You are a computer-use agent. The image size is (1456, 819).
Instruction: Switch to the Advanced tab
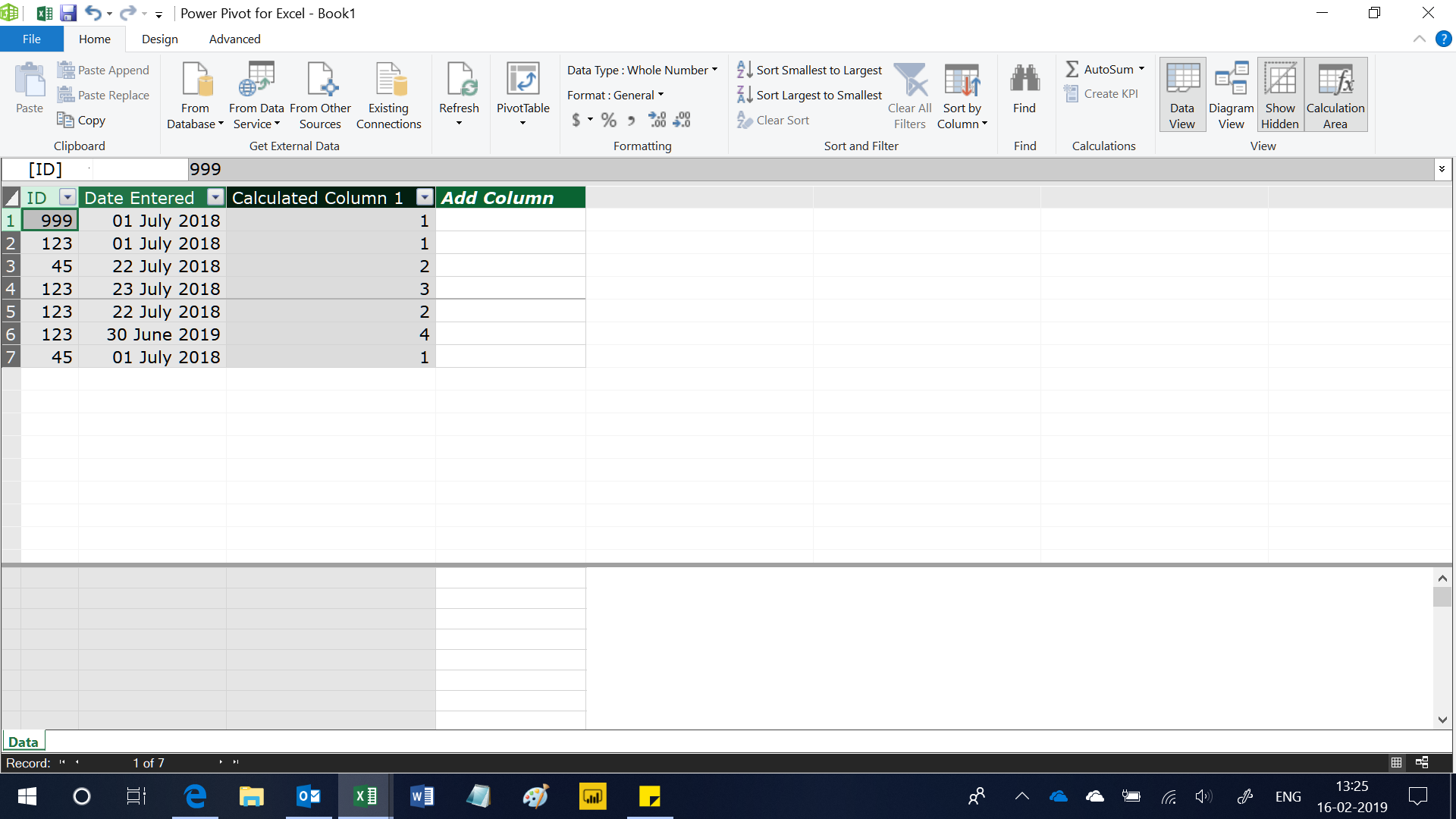click(234, 39)
